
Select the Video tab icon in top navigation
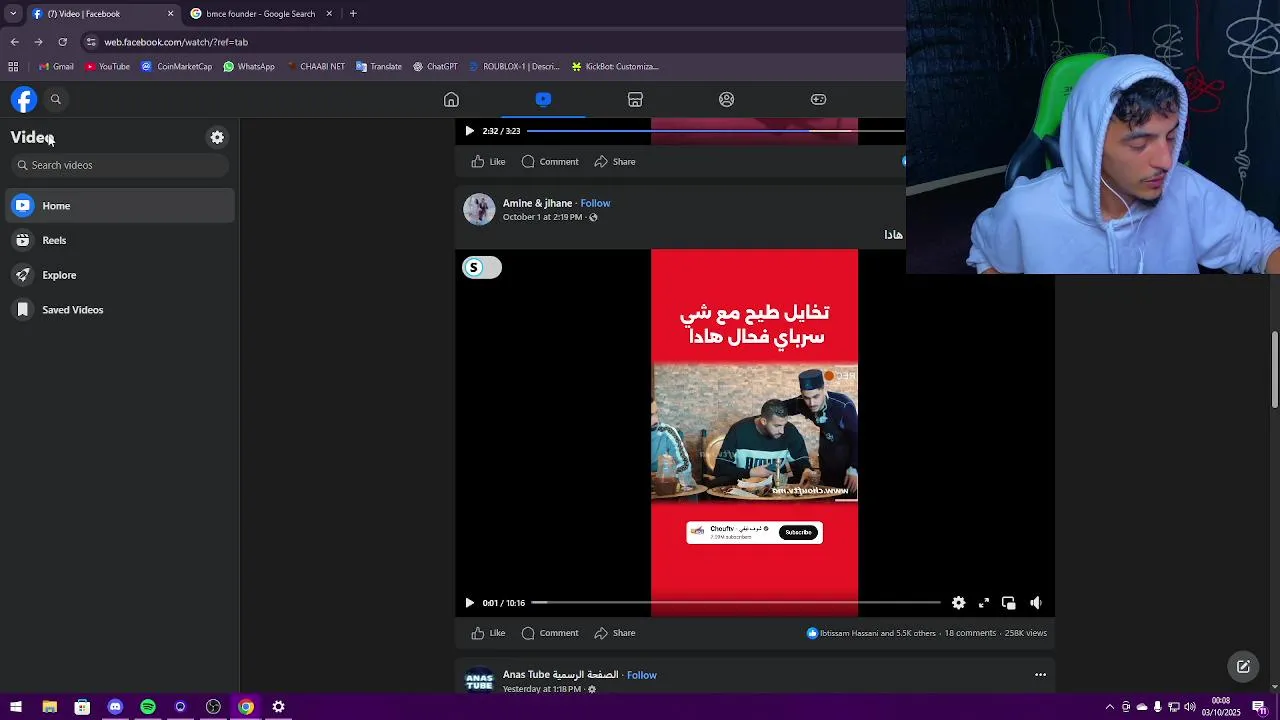point(543,99)
